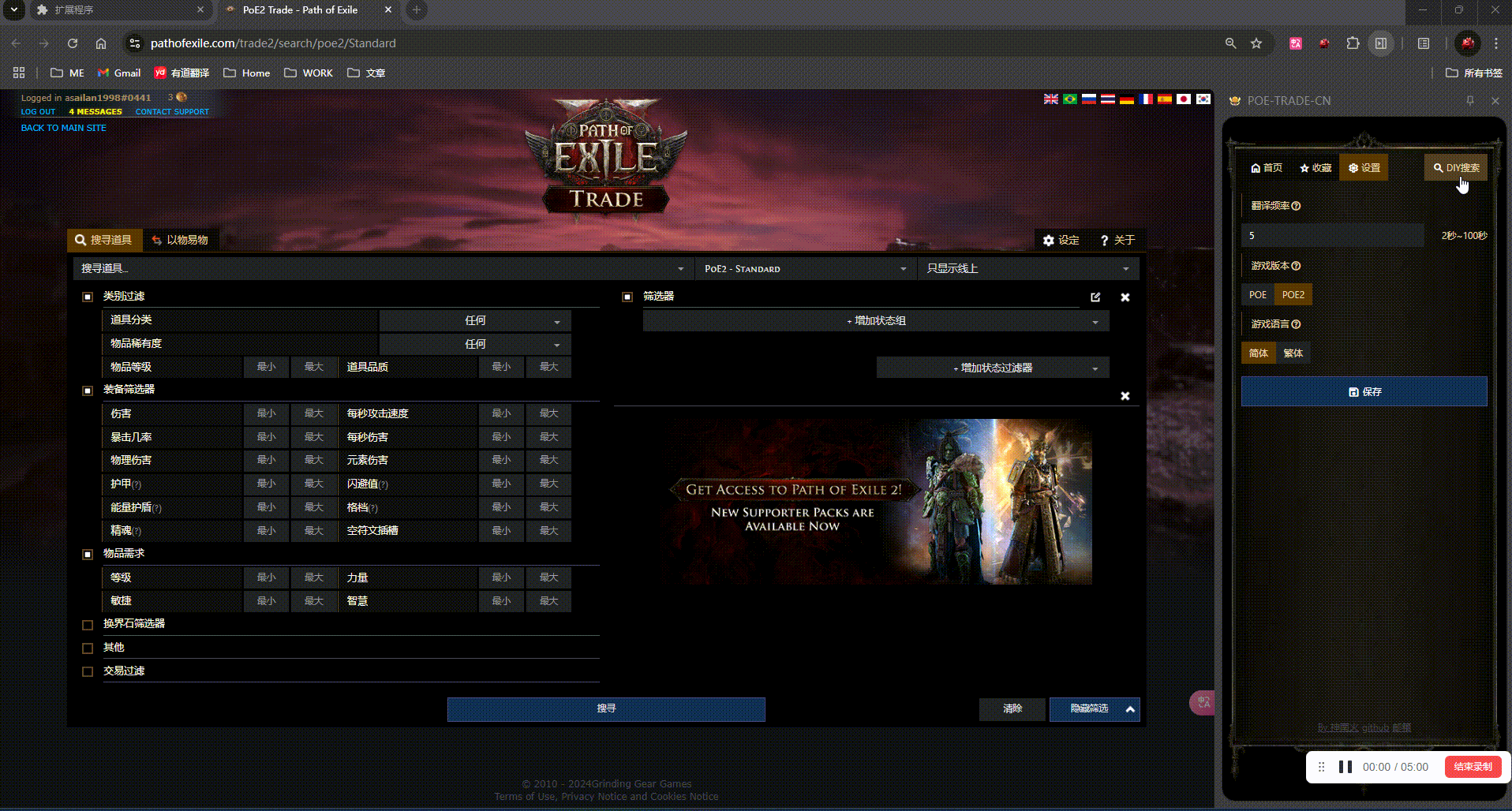Image resolution: width=1512 pixels, height=811 pixels.
Task: Select the Japanese flag language icon
Action: pos(1184,99)
